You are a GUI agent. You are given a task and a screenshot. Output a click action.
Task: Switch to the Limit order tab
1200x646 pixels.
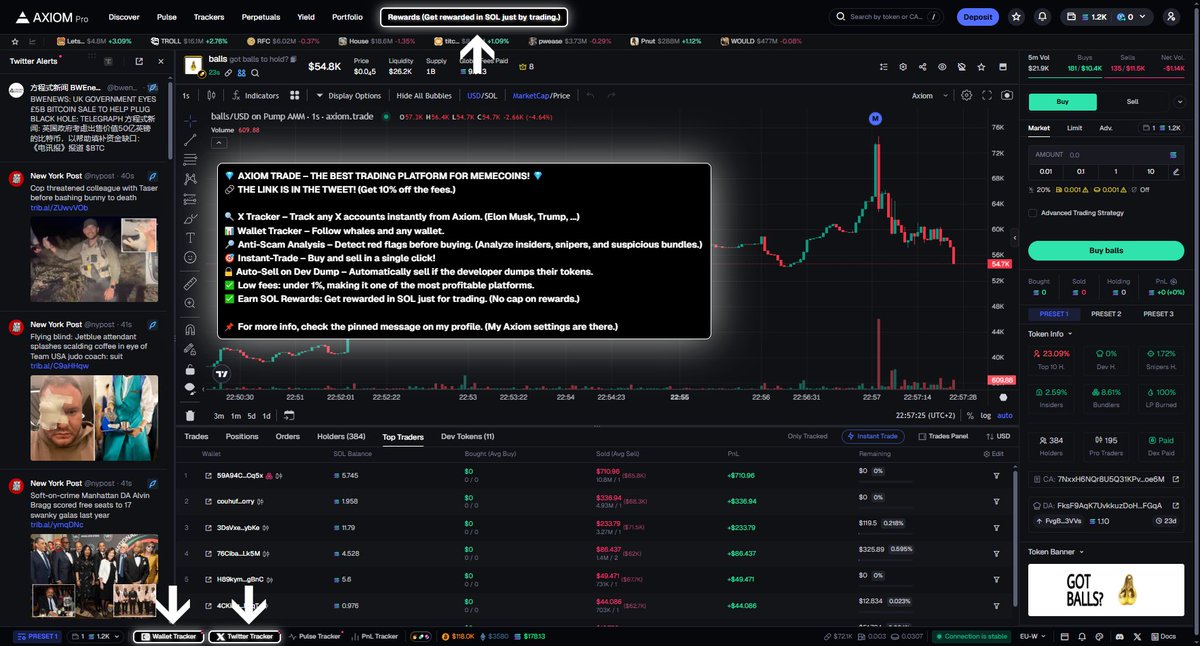(1074, 128)
